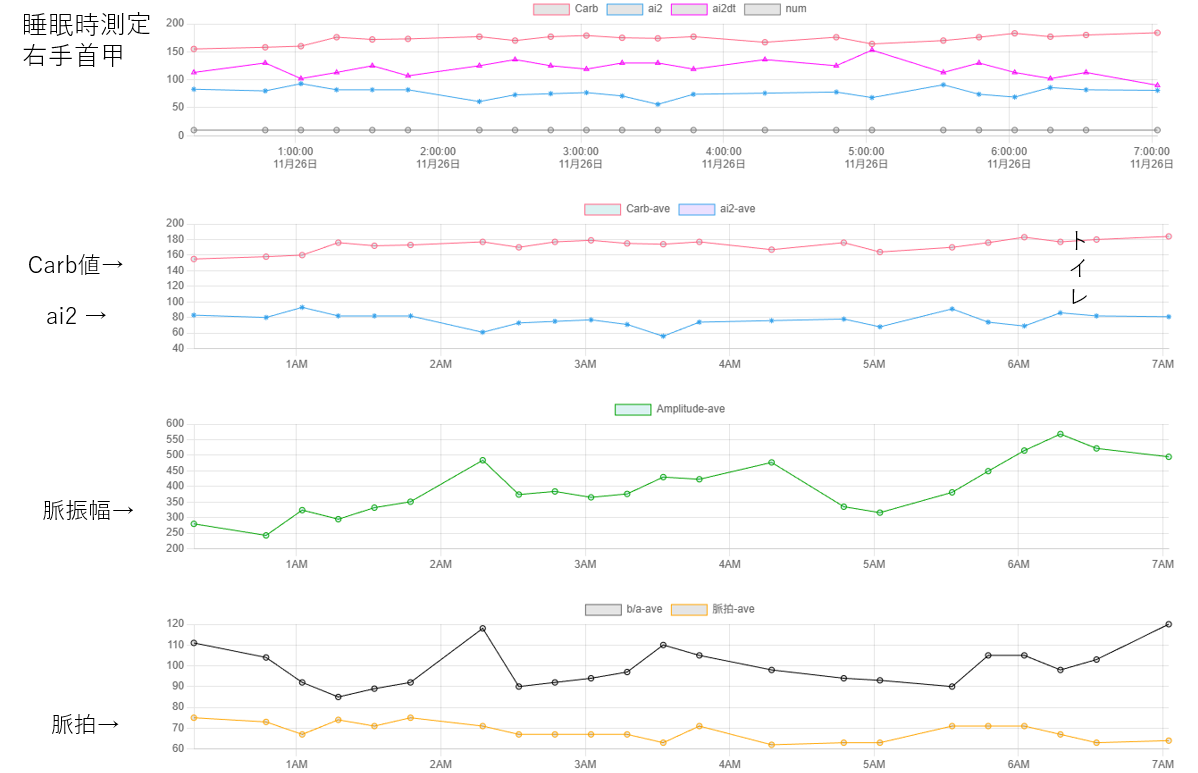Toggle the ai2-ave legend entry

tap(695, 209)
